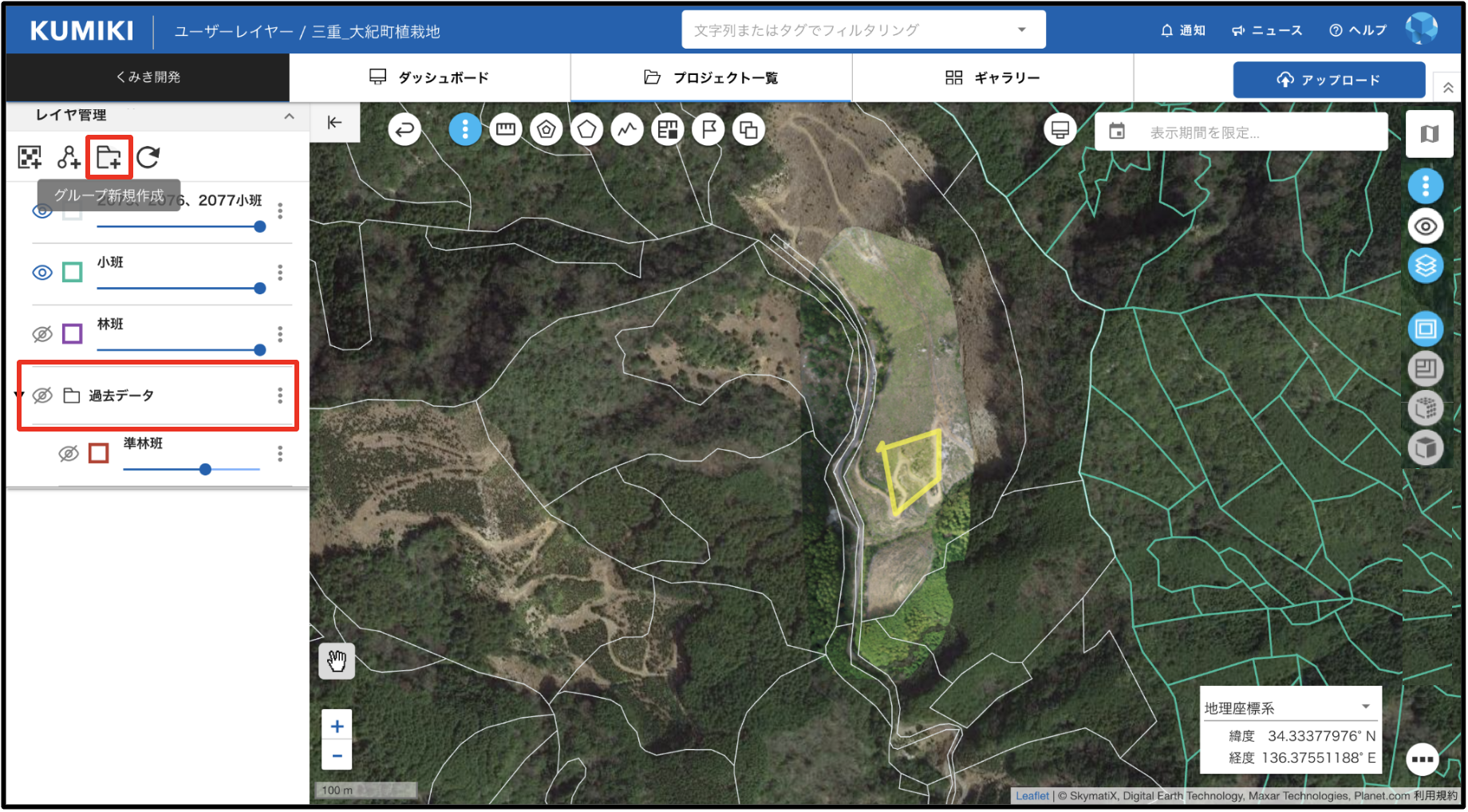Click the undo arrow on map toolbar
1468x812 pixels.
click(x=404, y=129)
